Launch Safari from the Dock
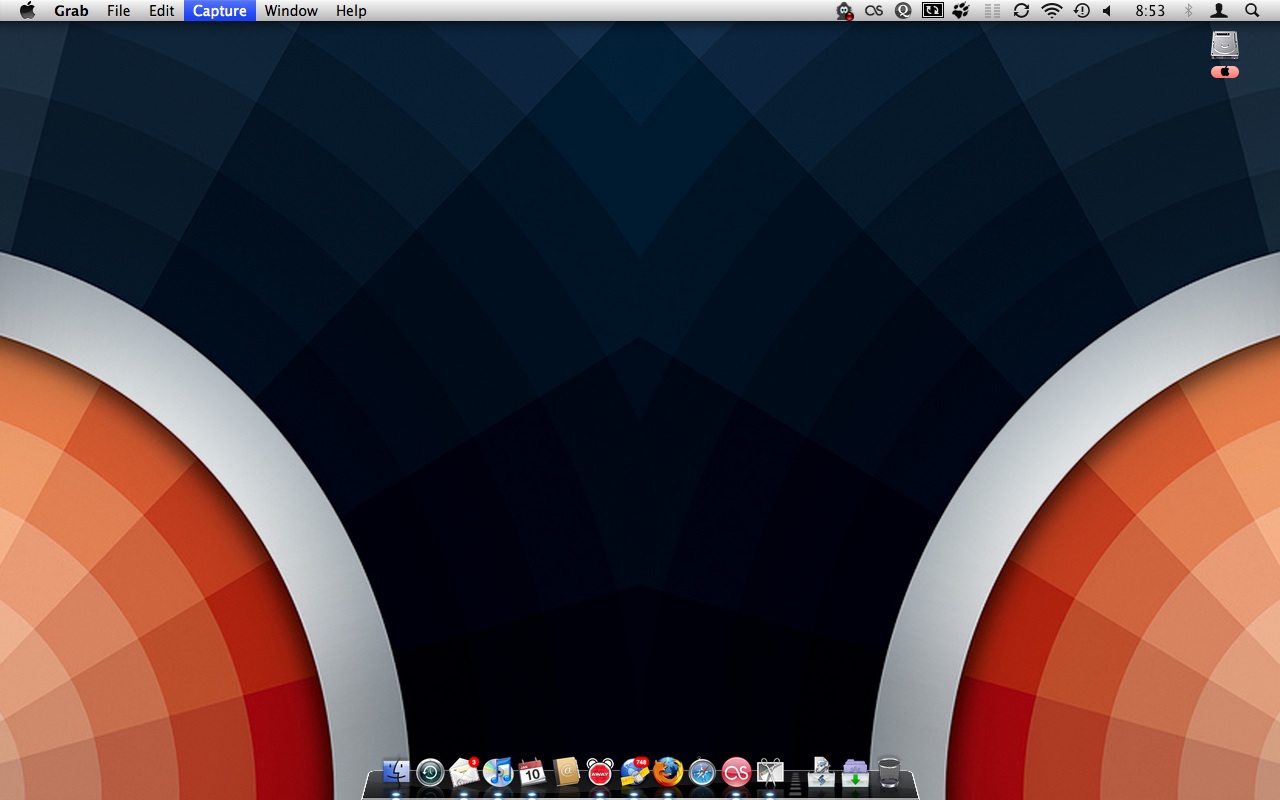The image size is (1280, 800). click(702, 771)
